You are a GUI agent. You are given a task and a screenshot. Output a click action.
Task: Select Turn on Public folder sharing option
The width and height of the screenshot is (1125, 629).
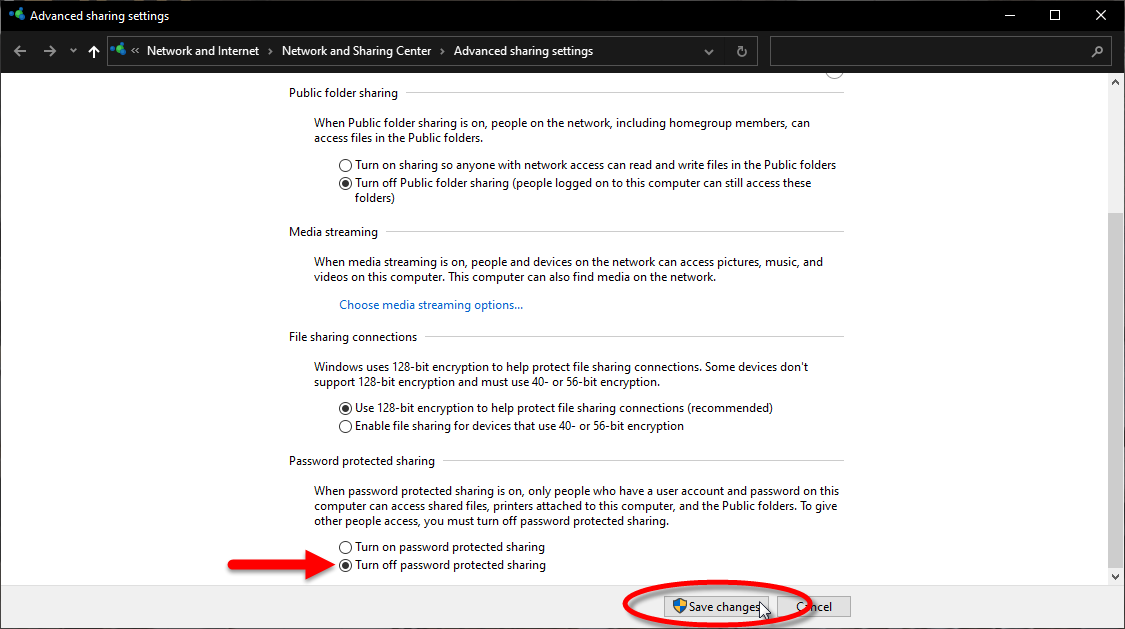[x=346, y=165]
